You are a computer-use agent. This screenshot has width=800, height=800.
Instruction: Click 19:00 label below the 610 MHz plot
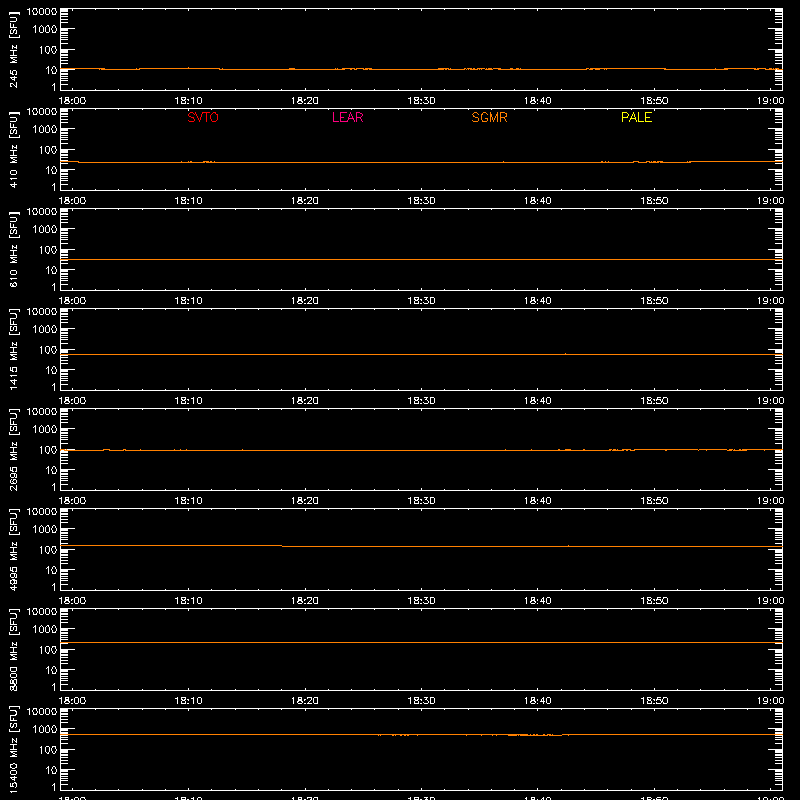click(x=770, y=301)
